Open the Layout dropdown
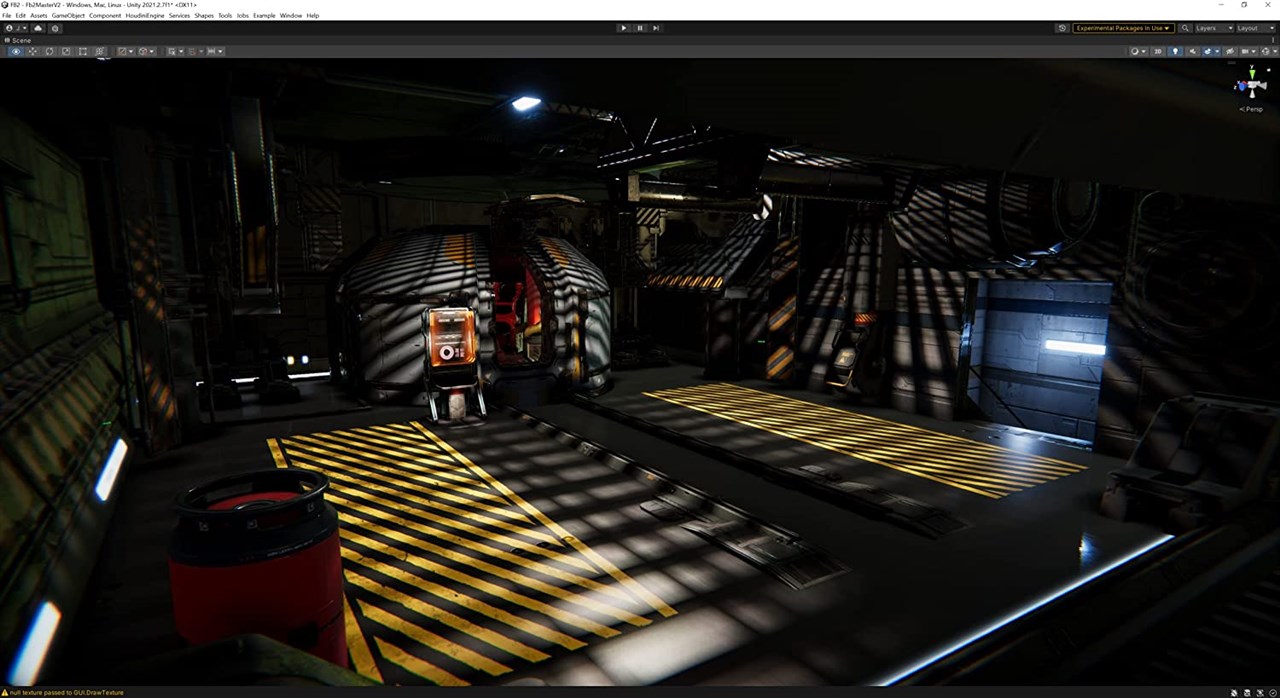The width and height of the screenshot is (1280, 698). (1254, 28)
